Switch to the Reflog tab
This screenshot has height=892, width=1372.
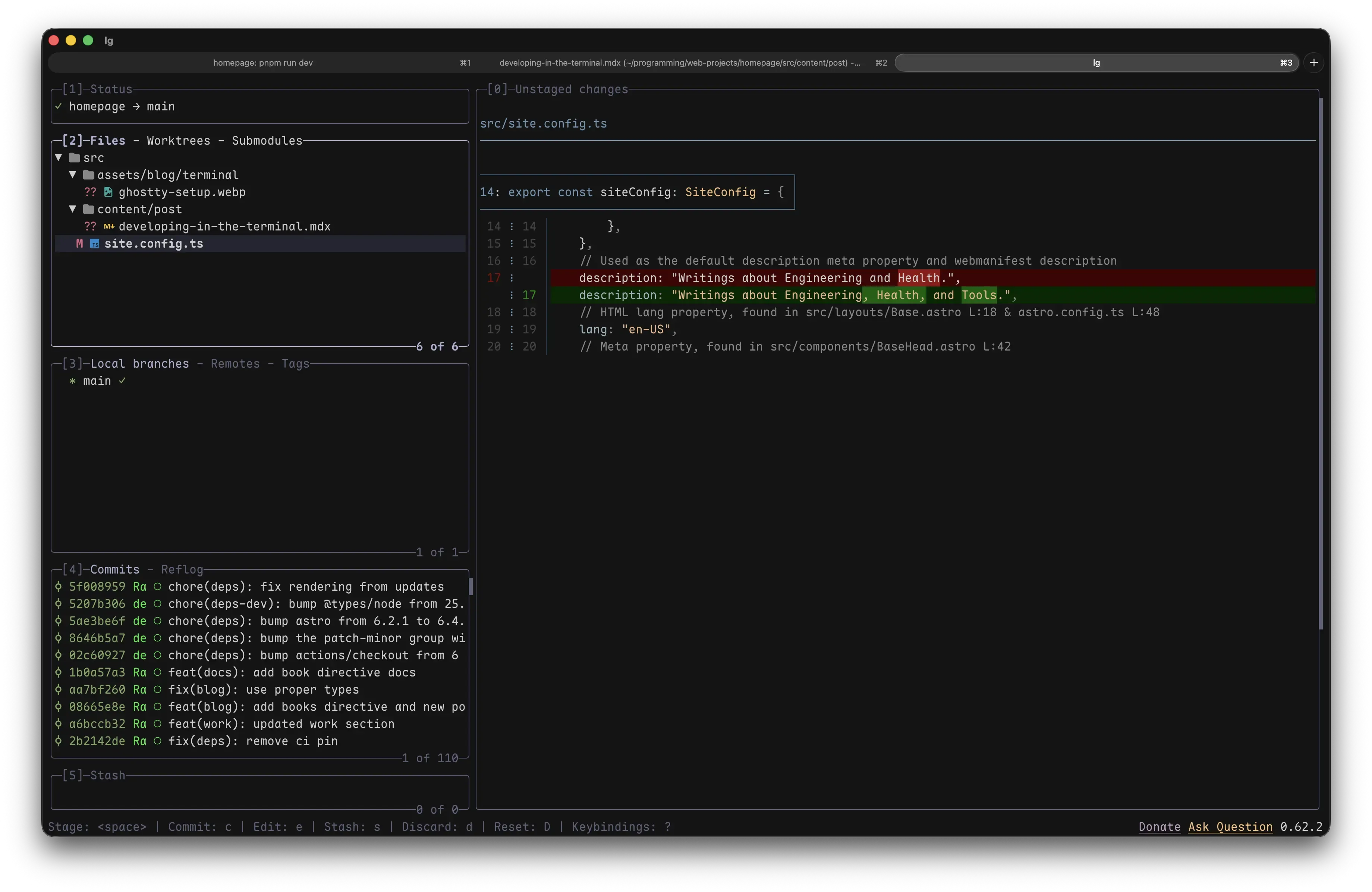click(x=182, y=570)
